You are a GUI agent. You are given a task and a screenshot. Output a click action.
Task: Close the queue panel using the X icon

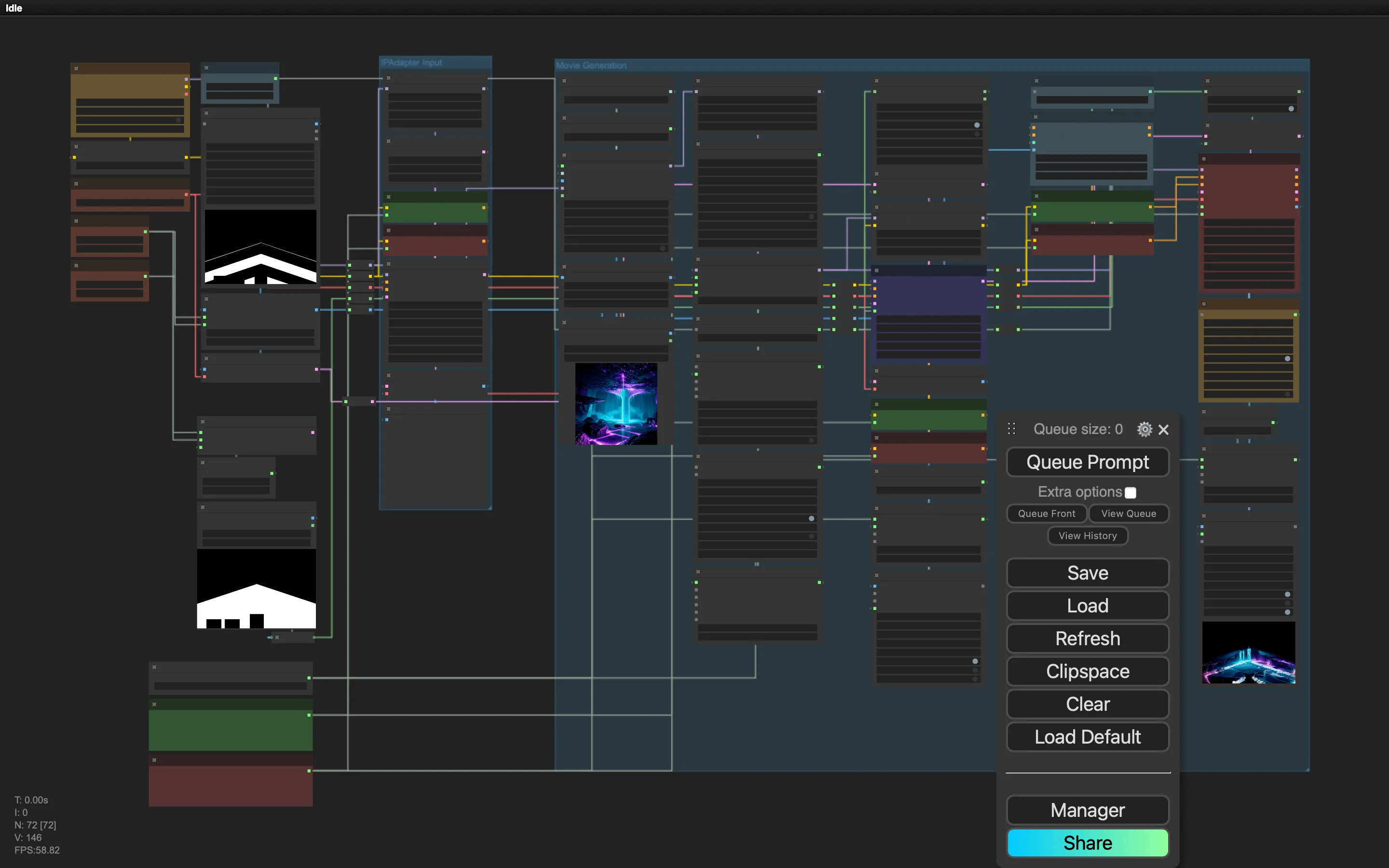1164,429
